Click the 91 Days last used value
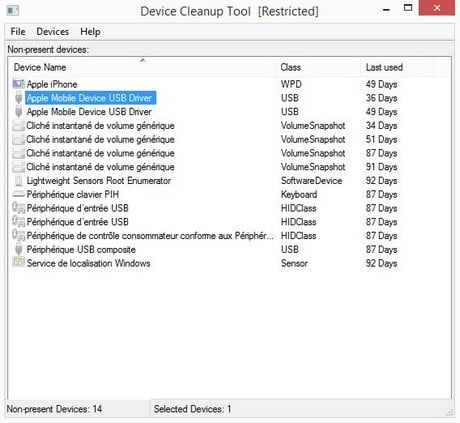This screenshot has width=460, height=423. tap(381, 167)
